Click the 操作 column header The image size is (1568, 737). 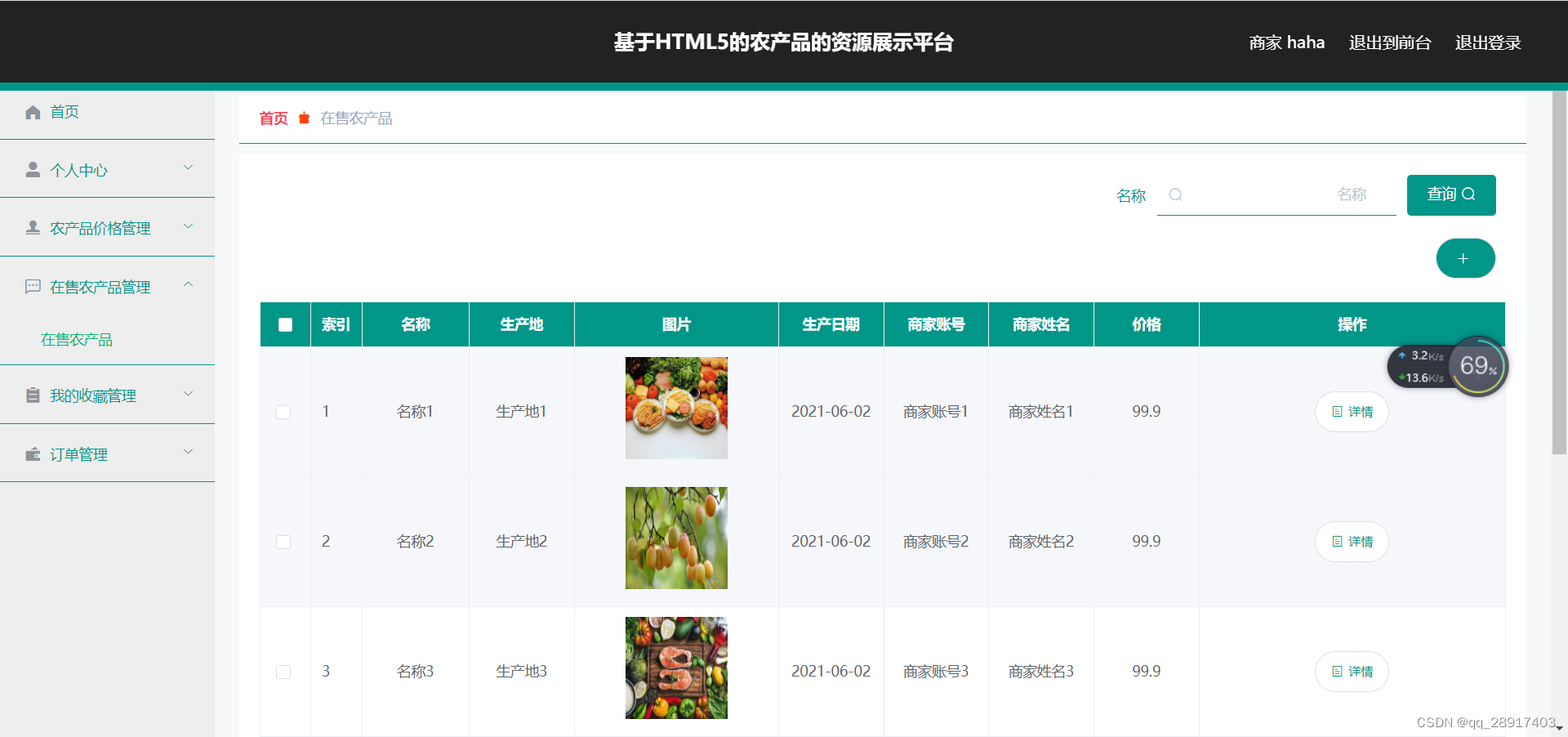coord(1352,324)
